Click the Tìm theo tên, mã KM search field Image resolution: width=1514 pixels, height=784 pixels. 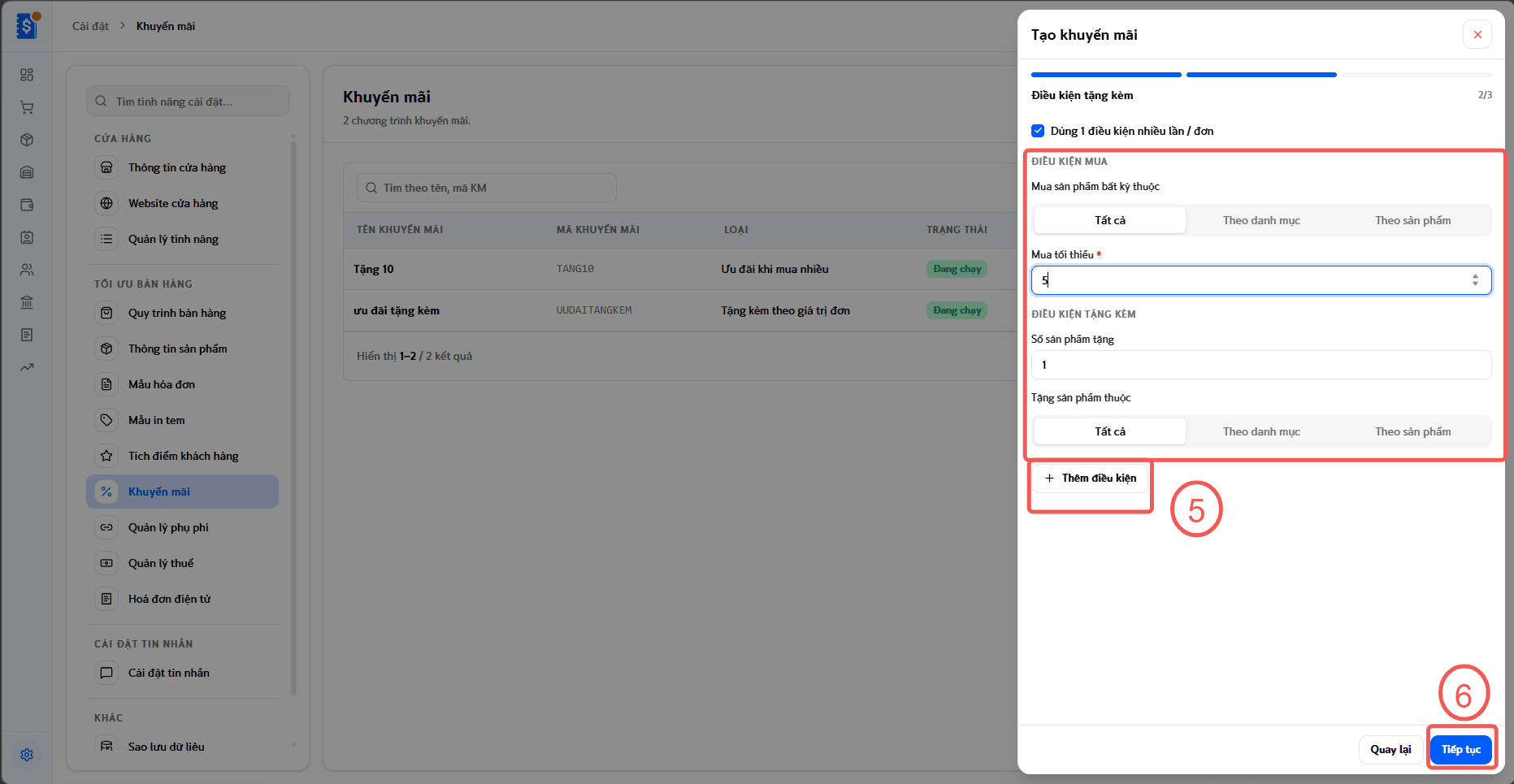pos(487,188)
